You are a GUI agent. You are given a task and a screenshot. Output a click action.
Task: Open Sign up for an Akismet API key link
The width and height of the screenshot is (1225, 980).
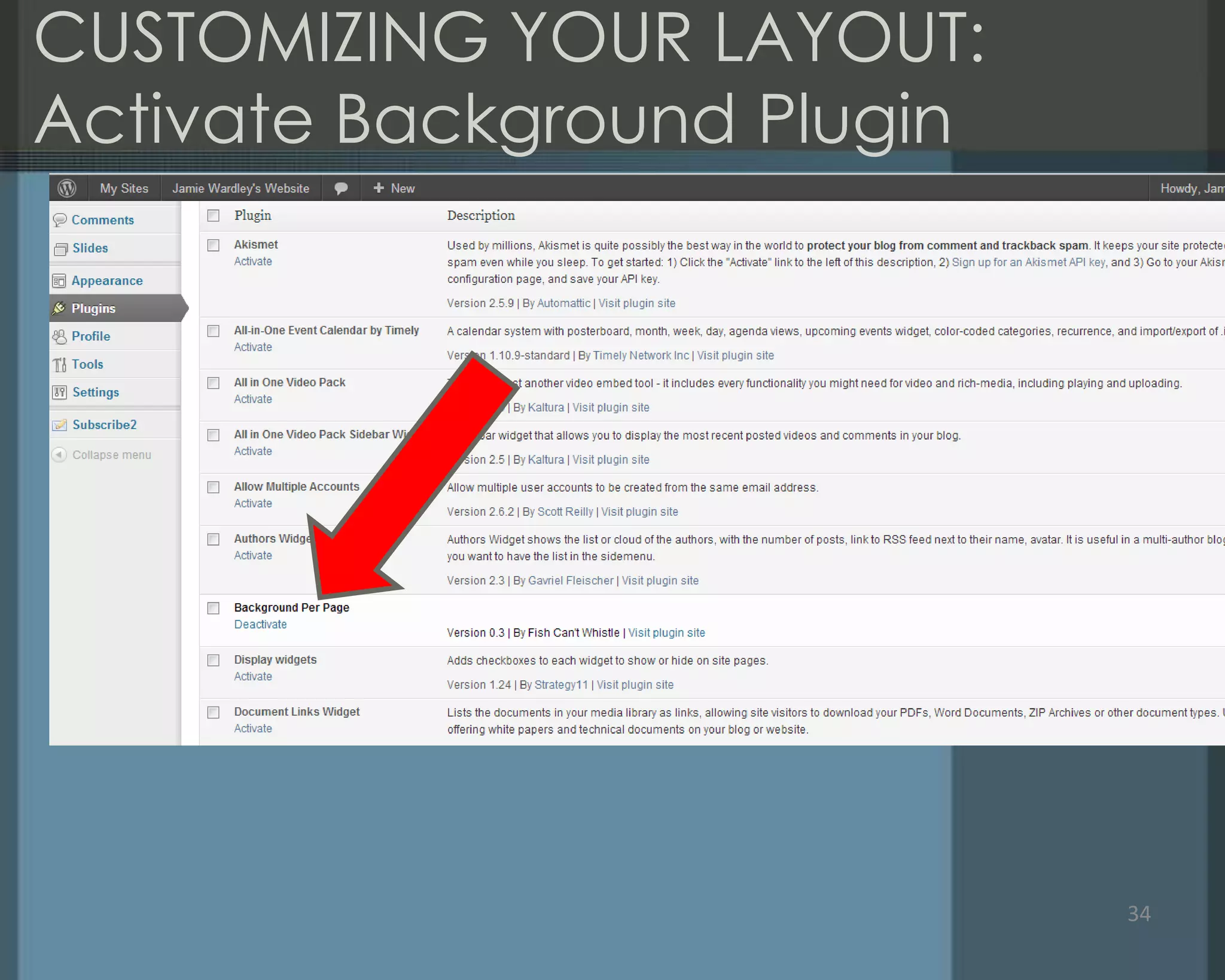tap(1029, 262)
